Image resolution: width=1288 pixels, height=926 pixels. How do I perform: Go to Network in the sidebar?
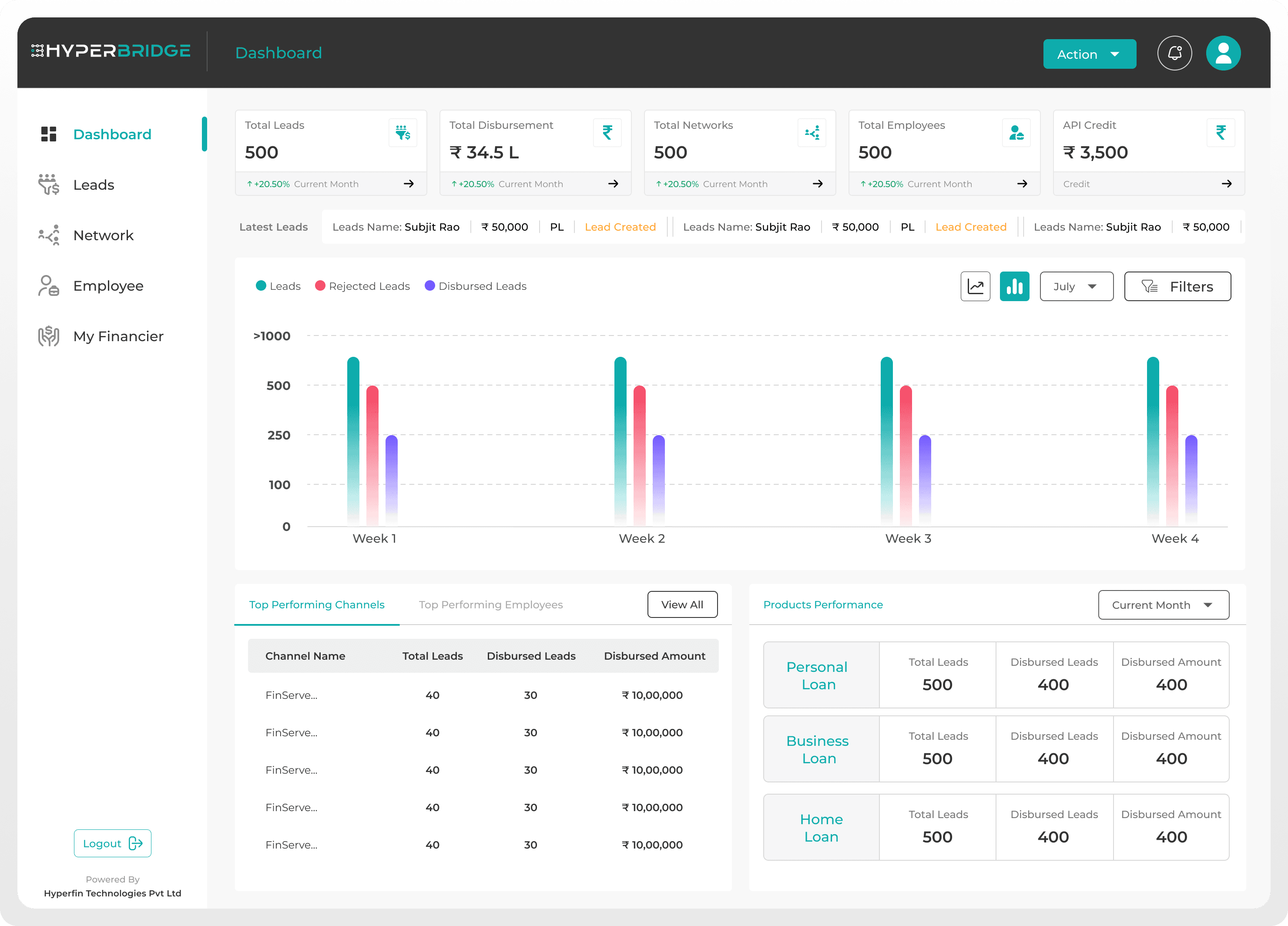tap(103, 235)
